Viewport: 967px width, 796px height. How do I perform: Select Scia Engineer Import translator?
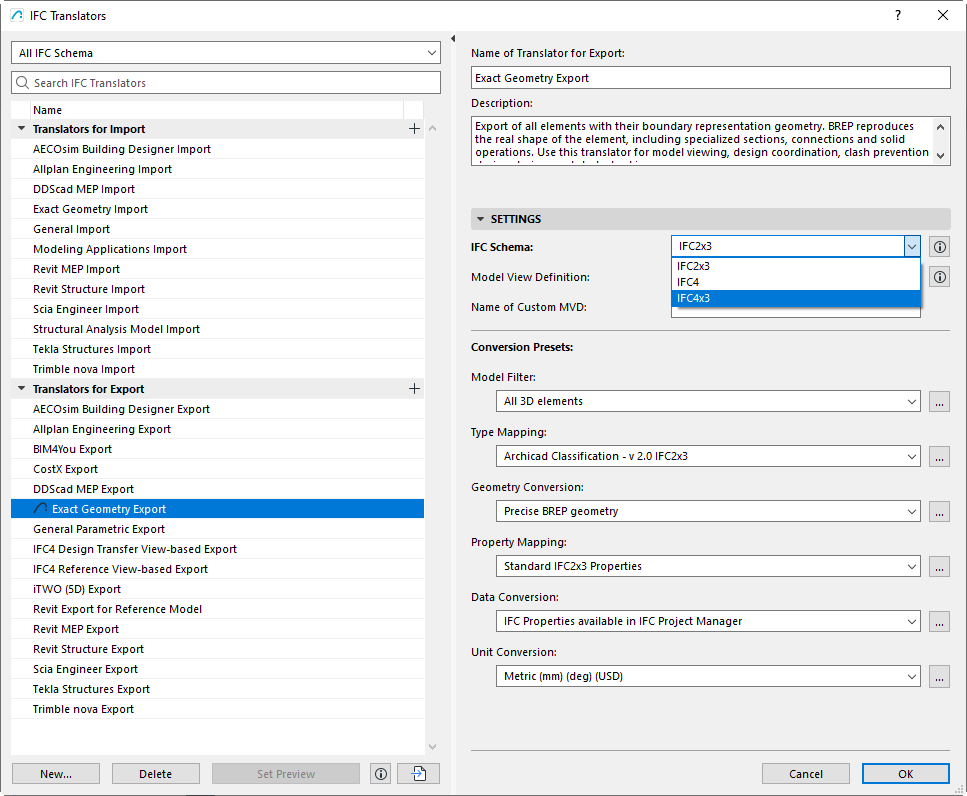point(218,309)
